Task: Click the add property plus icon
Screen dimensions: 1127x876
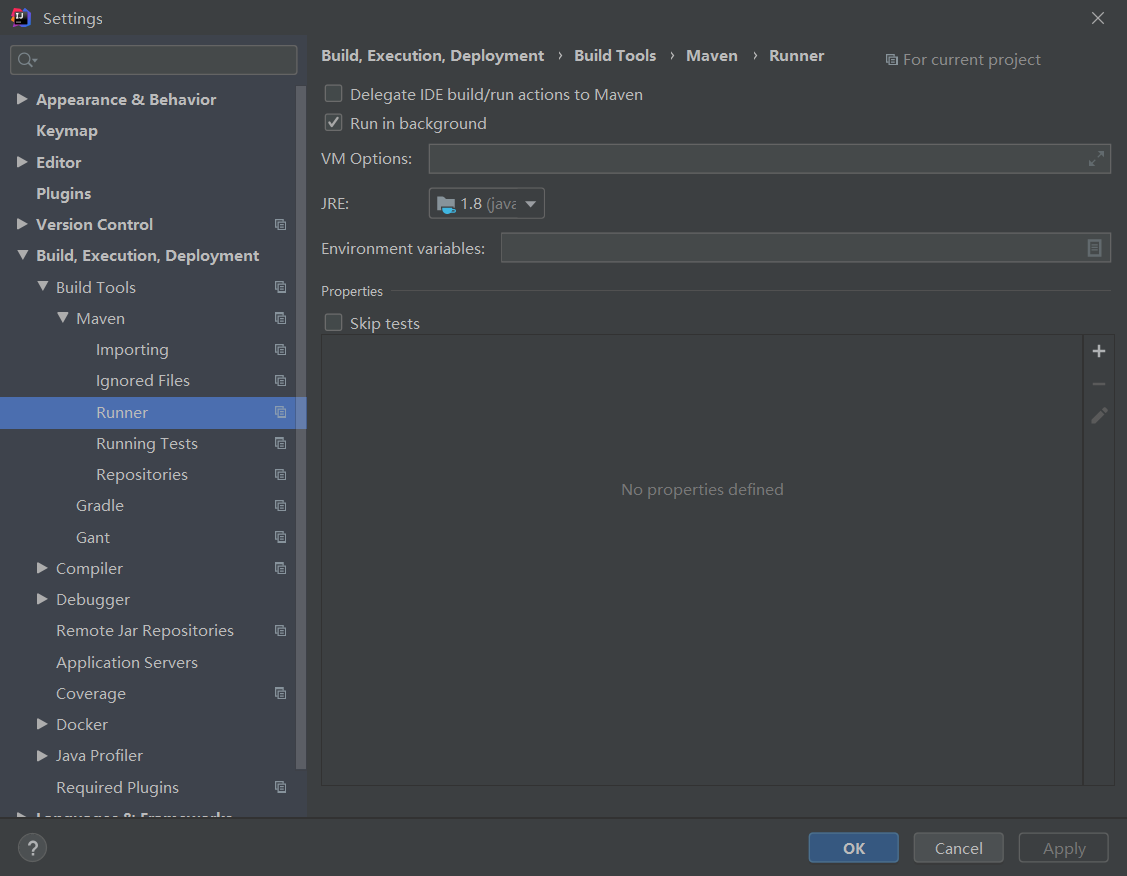Action: (1098, 351)
